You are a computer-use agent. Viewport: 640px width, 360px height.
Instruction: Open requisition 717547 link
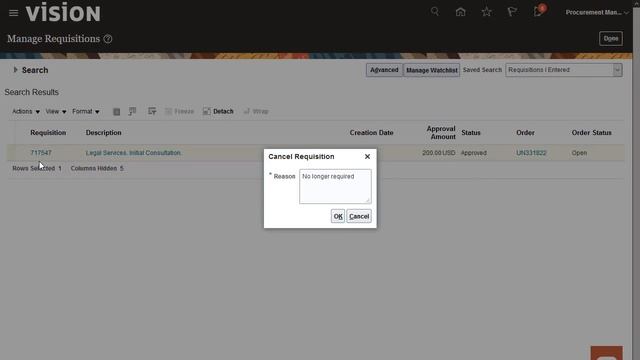click(x=41, y=153)
